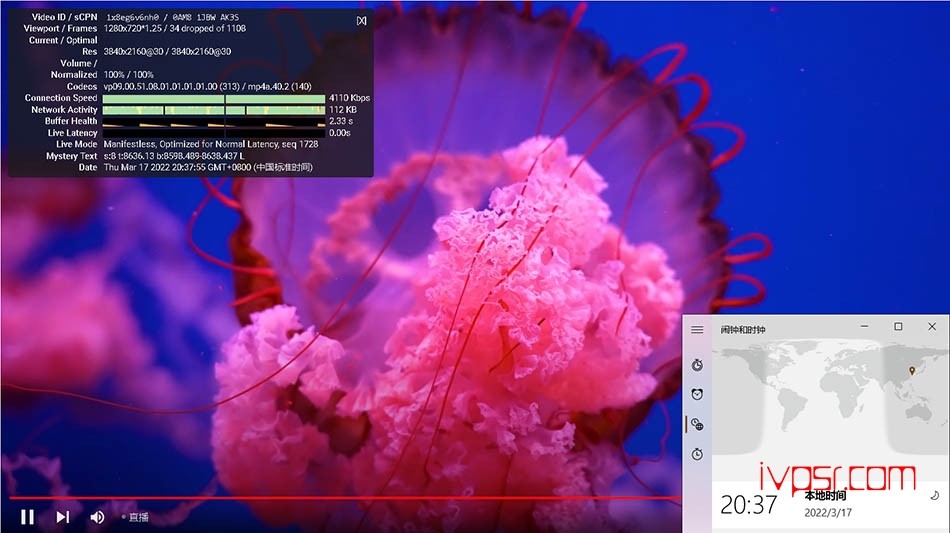Close the 闹钟和时钟 window

click(932, 326)
